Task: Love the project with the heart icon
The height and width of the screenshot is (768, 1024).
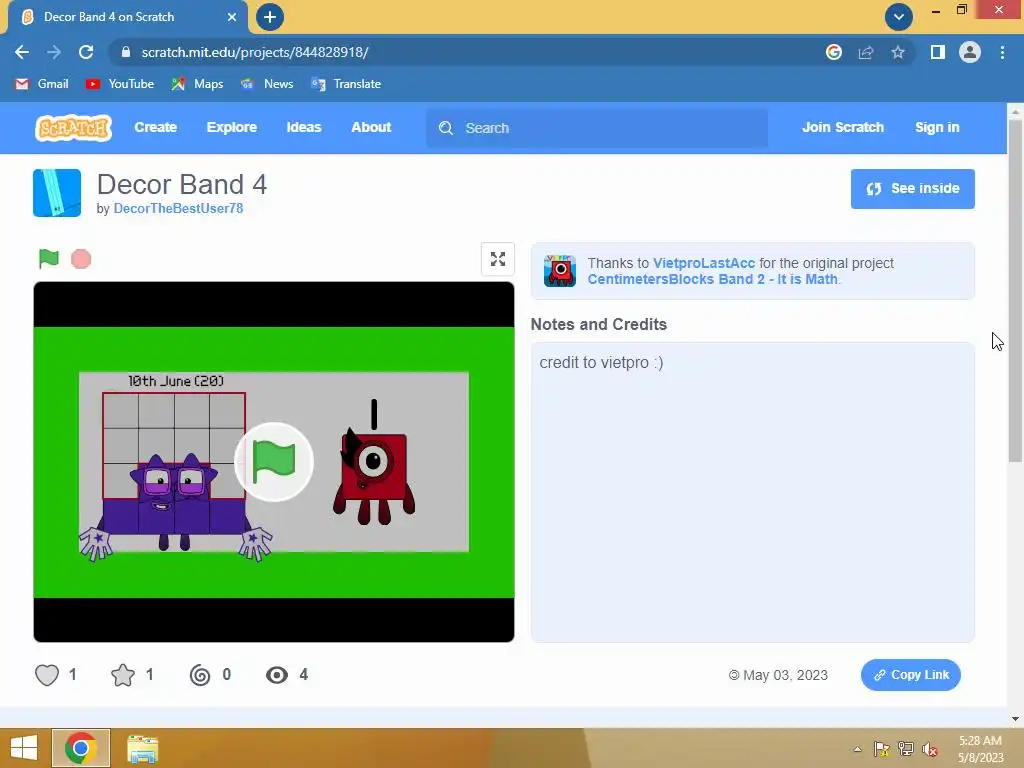Action: [47, 675]
